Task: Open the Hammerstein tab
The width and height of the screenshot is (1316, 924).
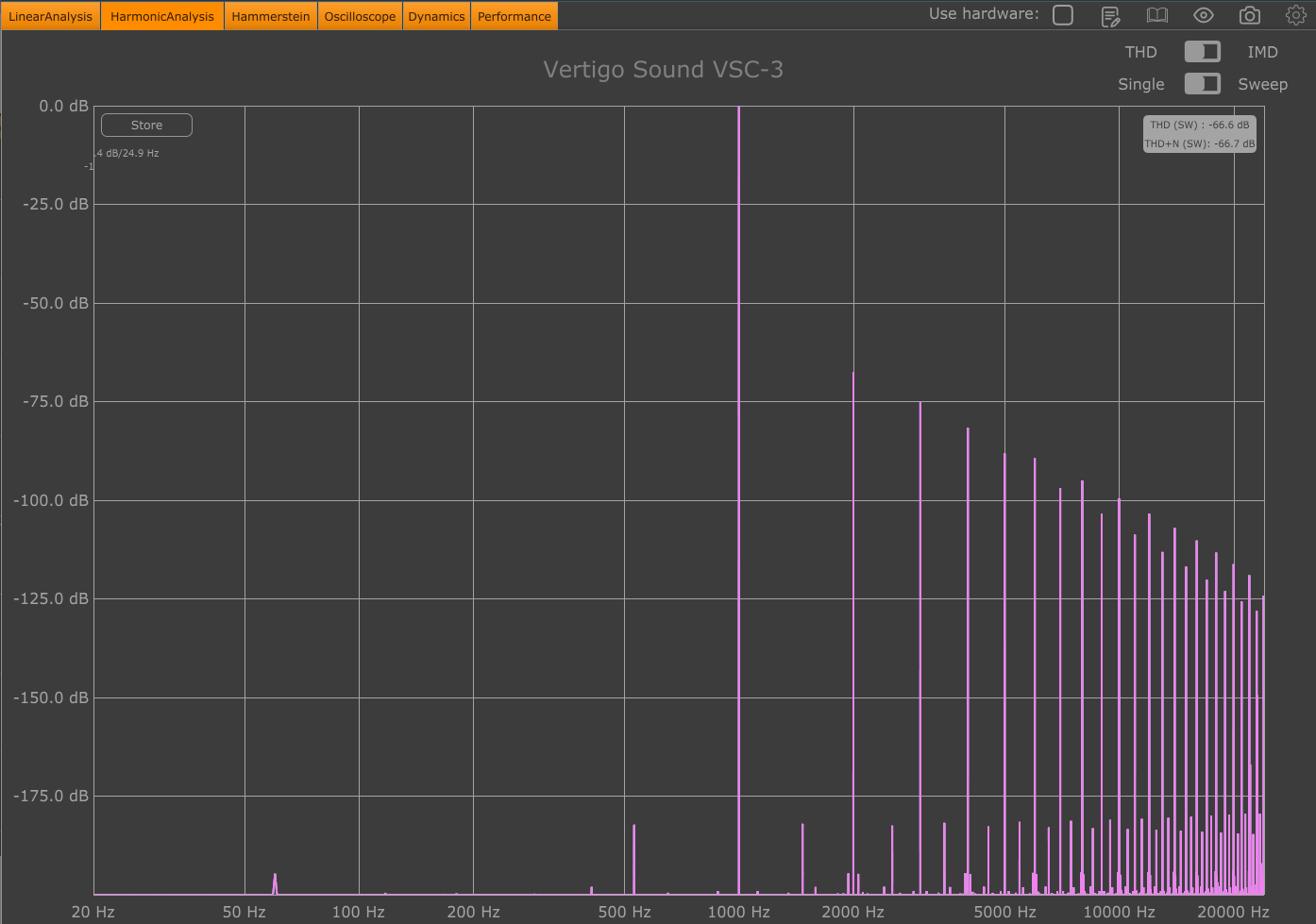Action: pos(271,16)
